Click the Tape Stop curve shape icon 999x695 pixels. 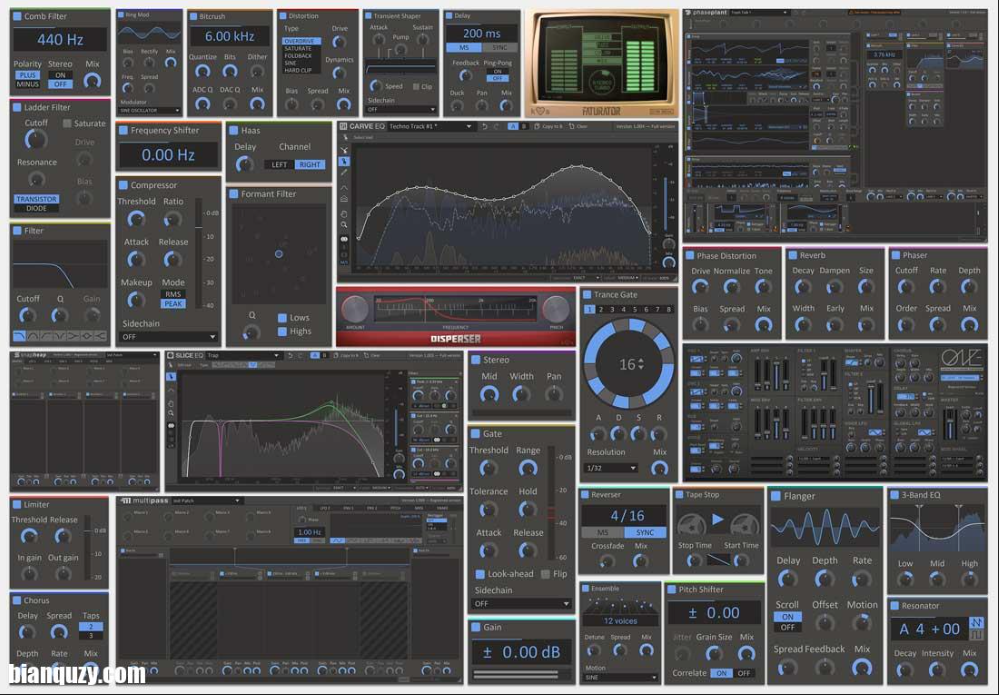[718, 560]
